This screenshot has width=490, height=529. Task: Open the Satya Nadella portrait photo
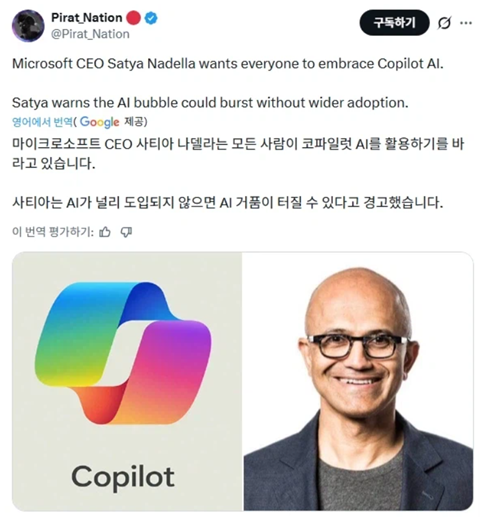[x=358, y=381]
